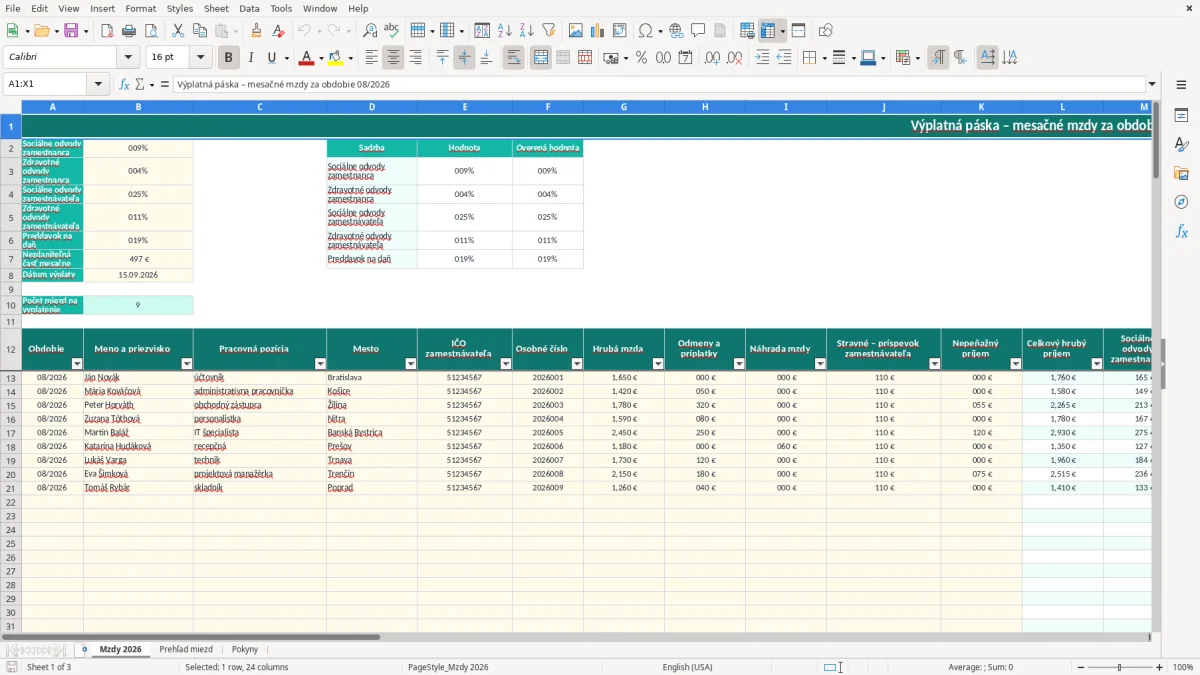Image resolution: width=1200 pixels, height=675 pixels.
Task: Toggle Italic formatting
Action: (x=251, y=58)
